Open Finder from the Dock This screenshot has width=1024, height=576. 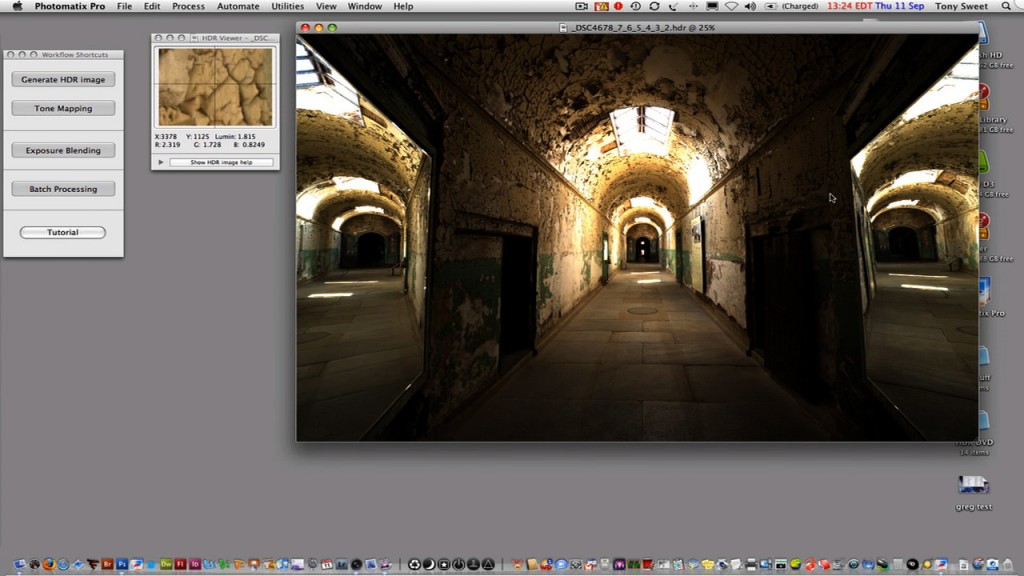[19, 565]
